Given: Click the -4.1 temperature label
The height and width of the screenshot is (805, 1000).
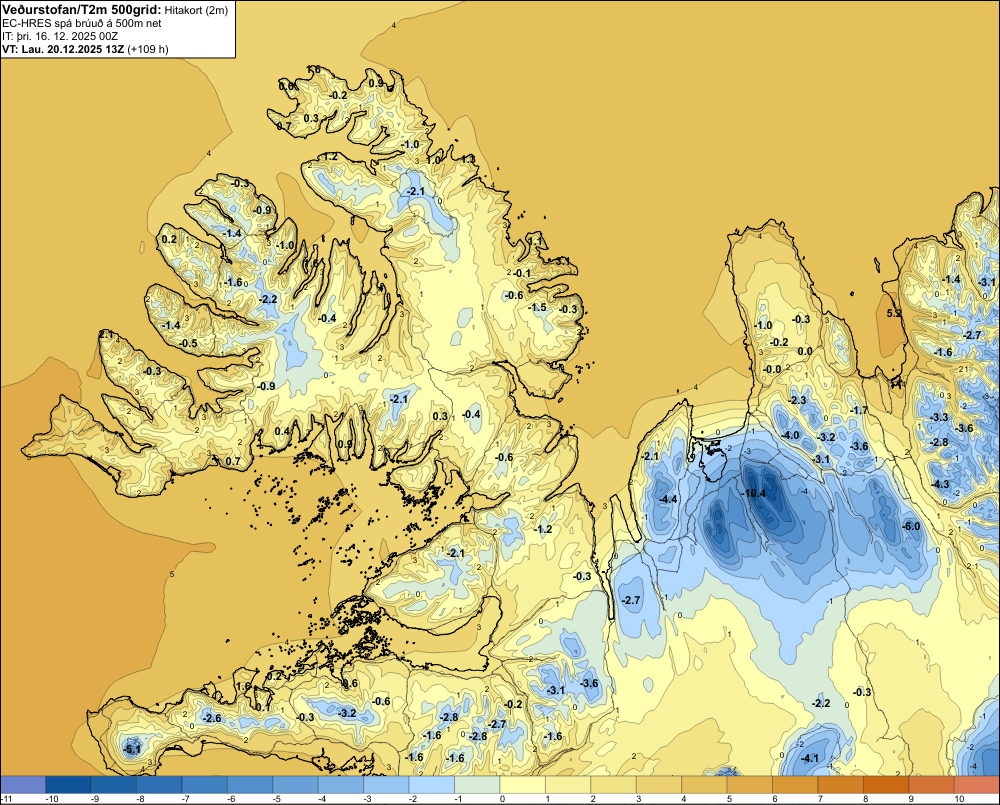Looking at the screenshot, I should (809, 758).
